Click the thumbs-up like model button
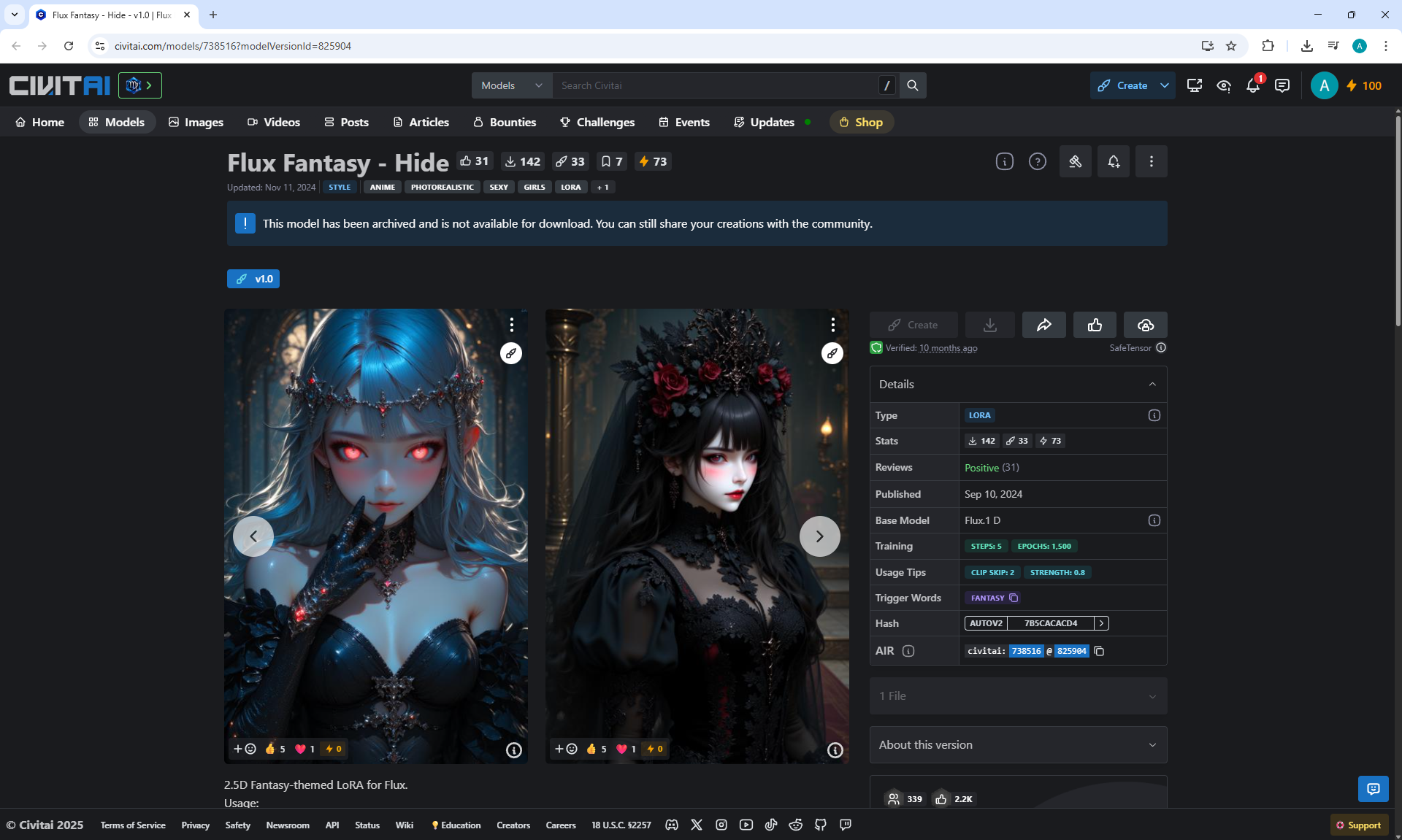Image resolution: width=1402 pixels, height=840 pixels. pos(1095,325)
